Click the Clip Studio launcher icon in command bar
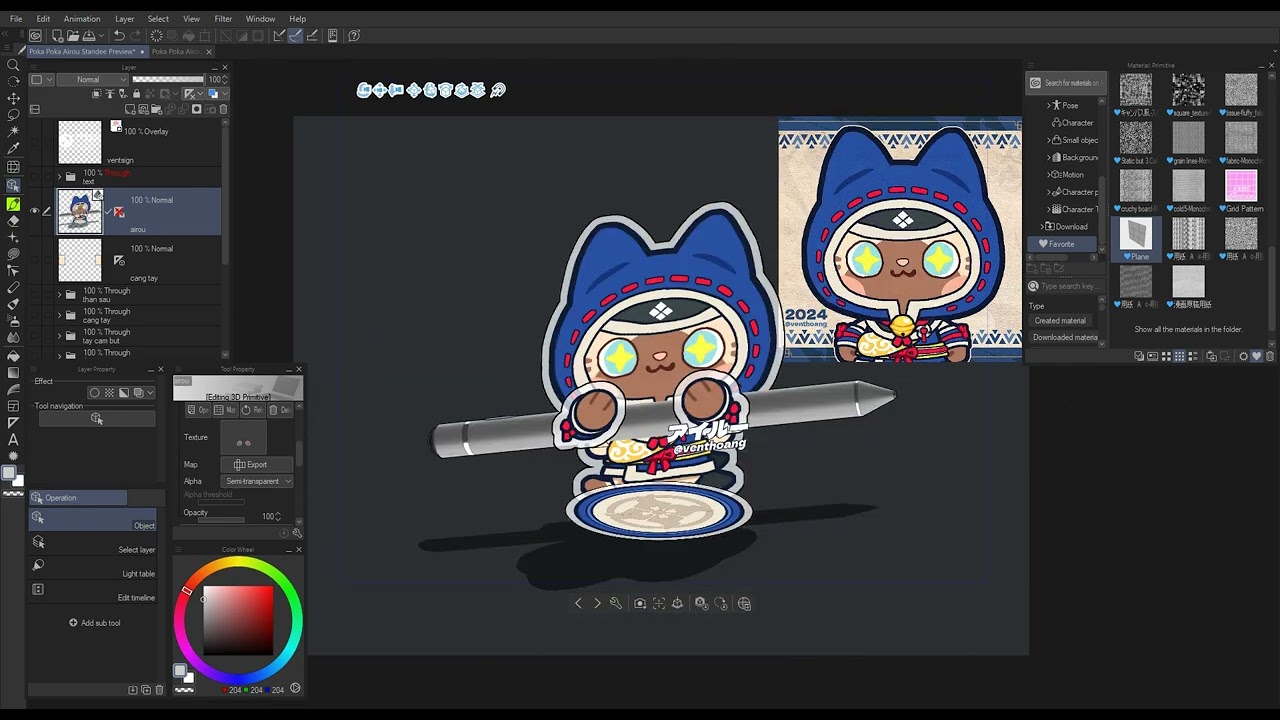Screen dimensions: 1280x720 pyautogui.click(x=35, y=35)
